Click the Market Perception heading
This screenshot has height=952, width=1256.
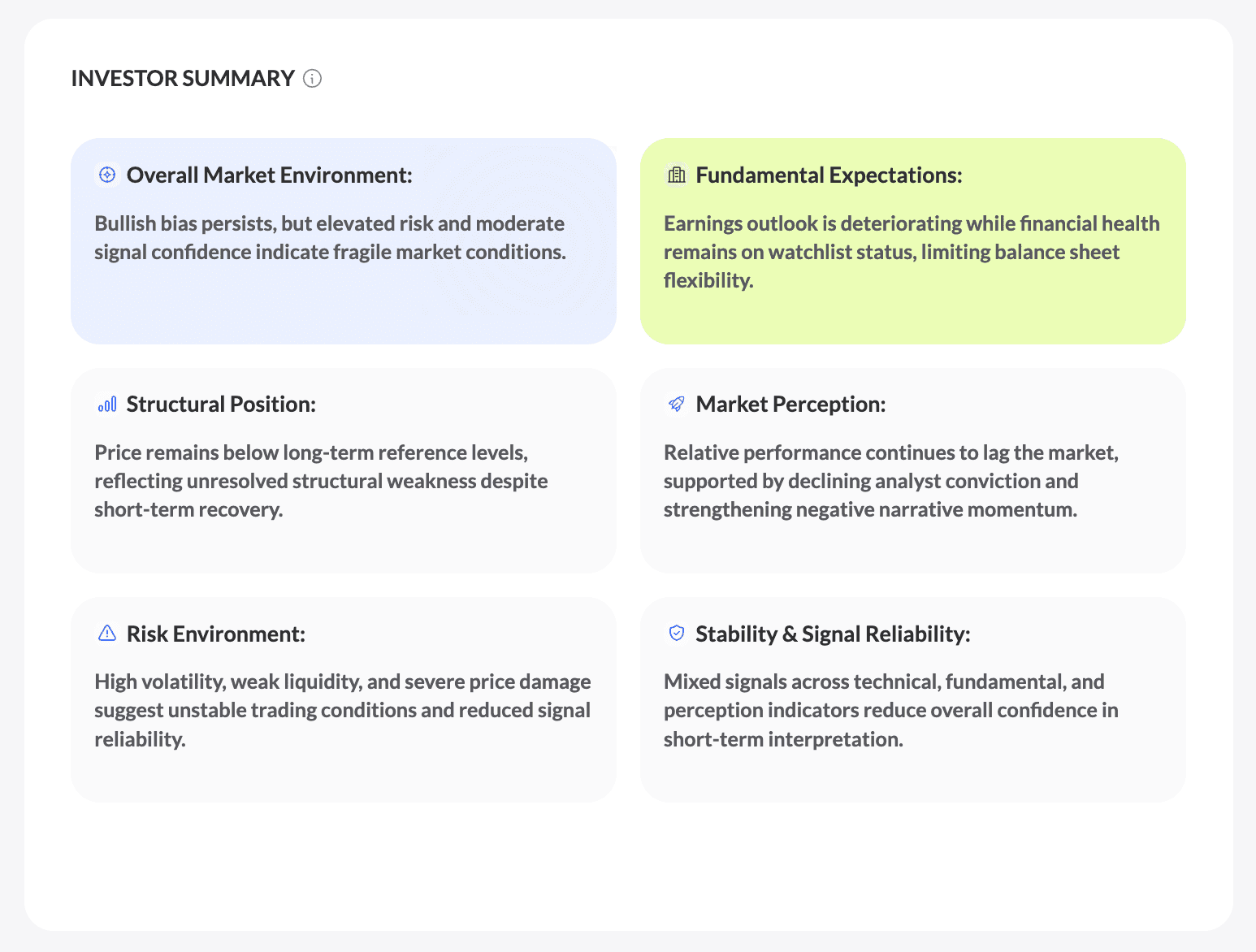point(790,404)
